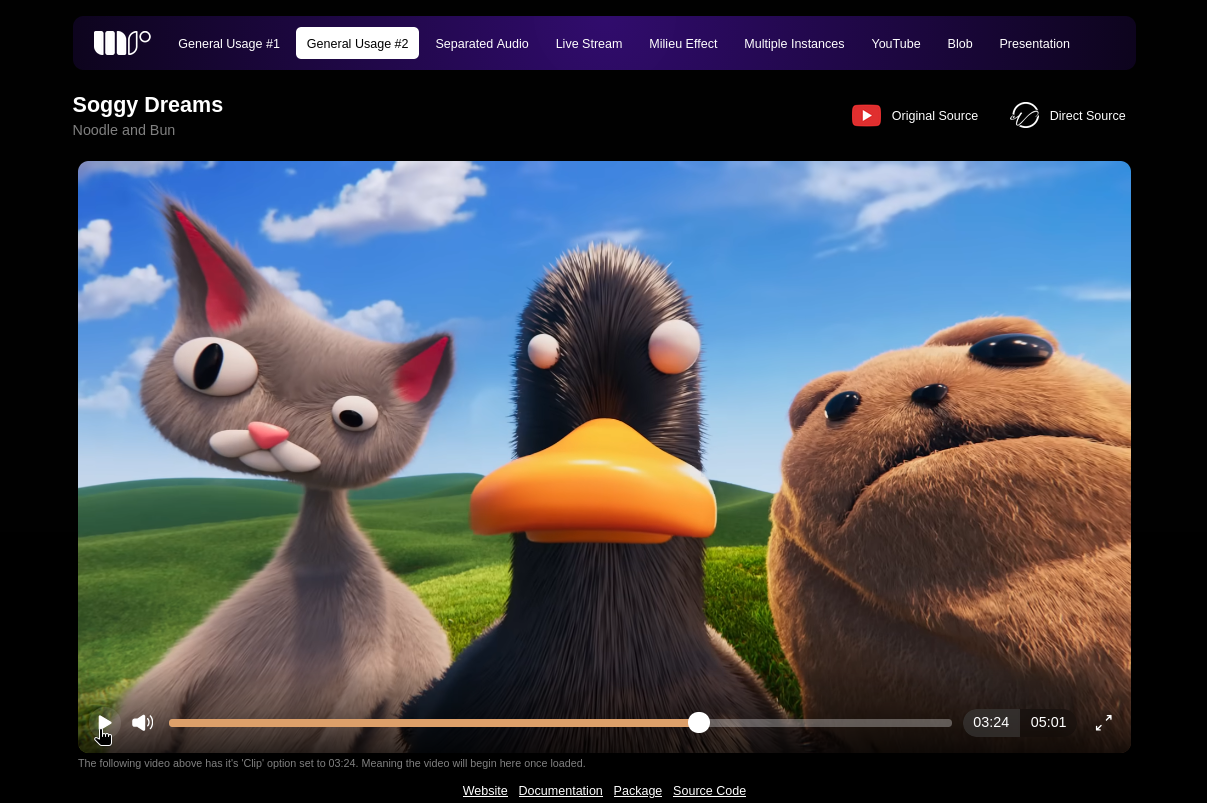Enter fullscreen mode with expand icon
The height and width of the screenshot is (803, 1207).
(x=1103, y=722)
